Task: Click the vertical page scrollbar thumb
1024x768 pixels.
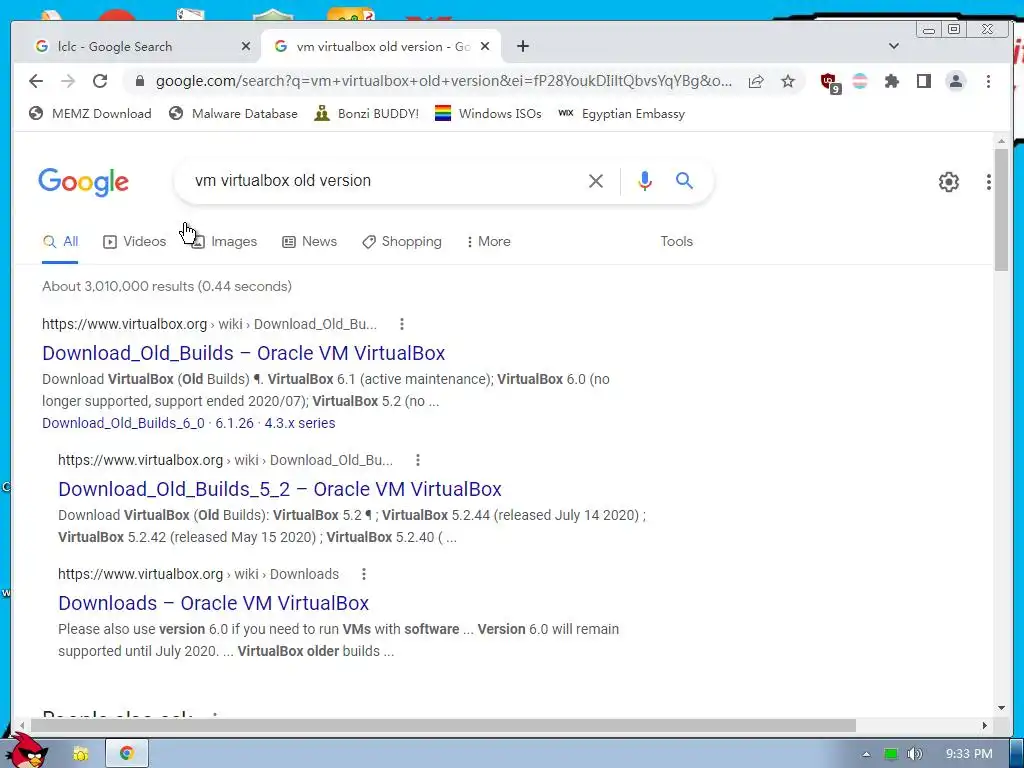Action: pyautogui.click(x=1001, y=209)
